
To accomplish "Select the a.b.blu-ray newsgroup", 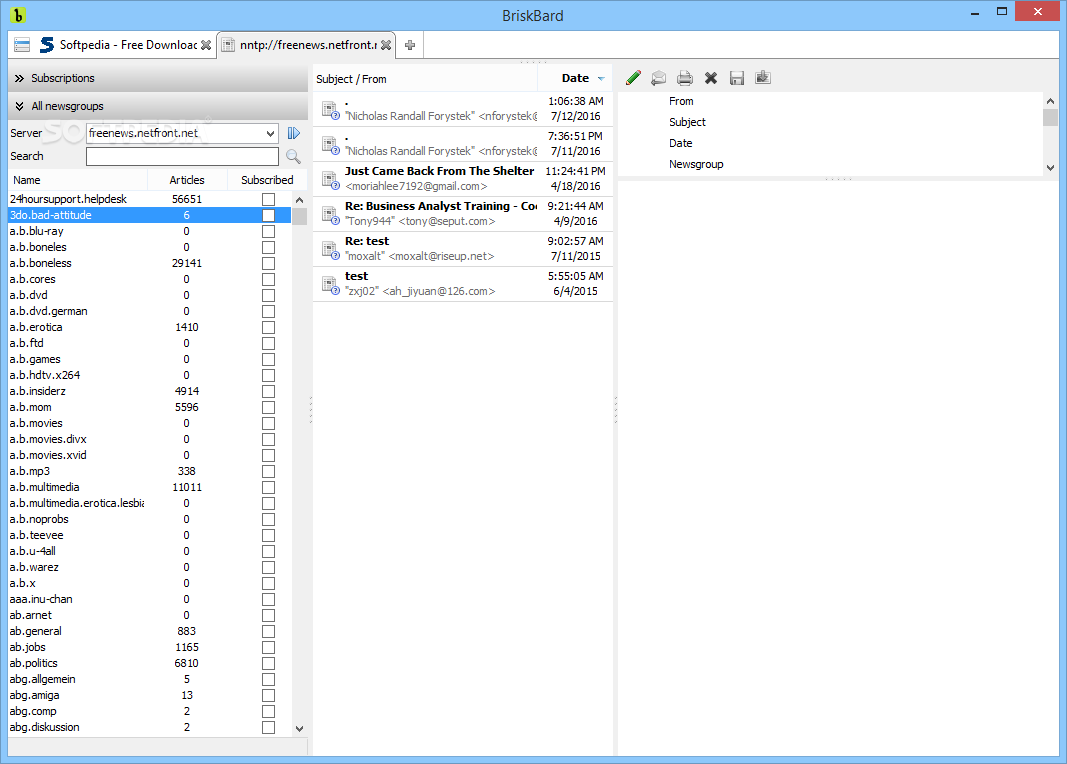I will click(150, 231).
